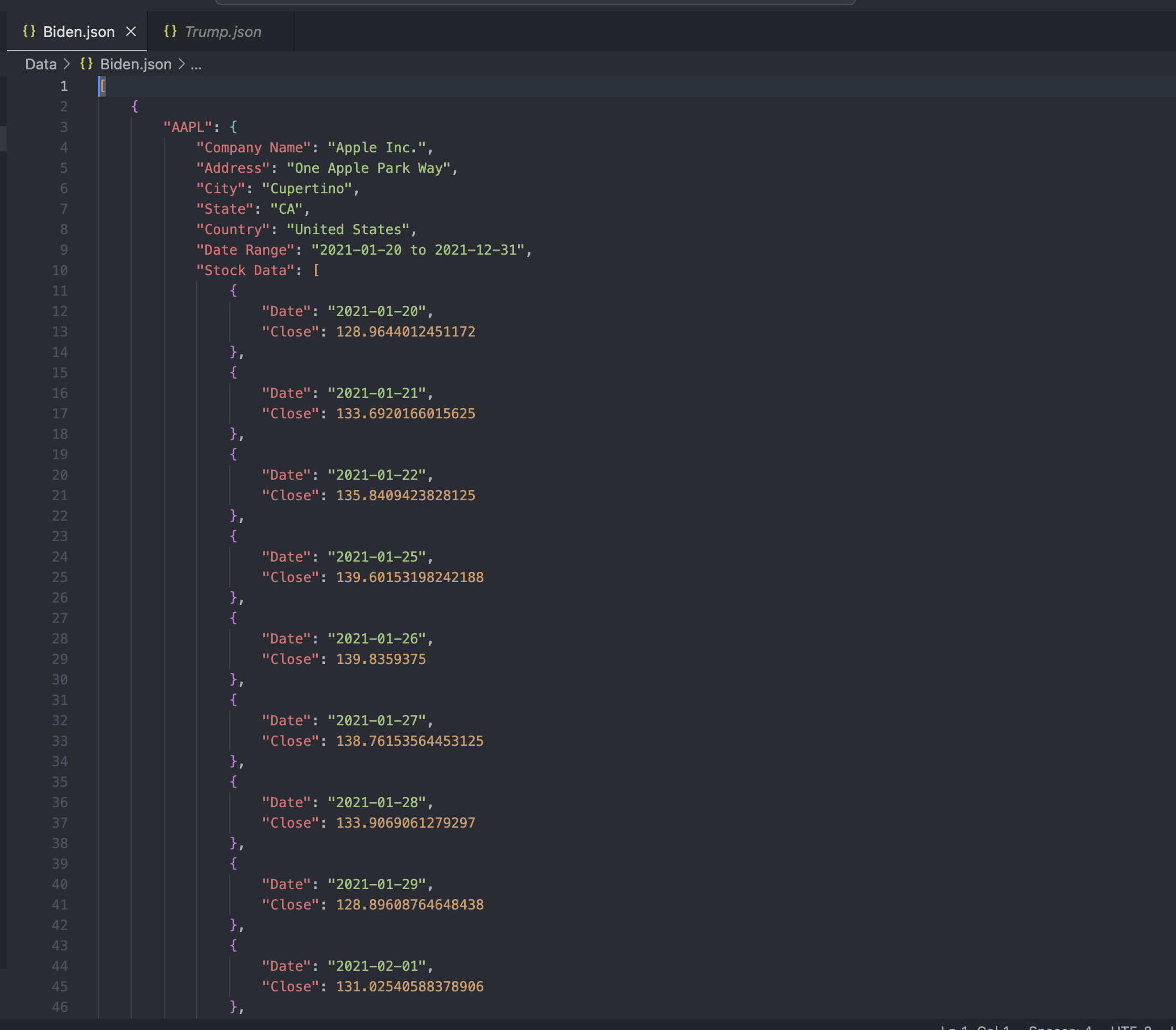
Task: Close the Biden.json tab
Action: click(x=131, y=32)
